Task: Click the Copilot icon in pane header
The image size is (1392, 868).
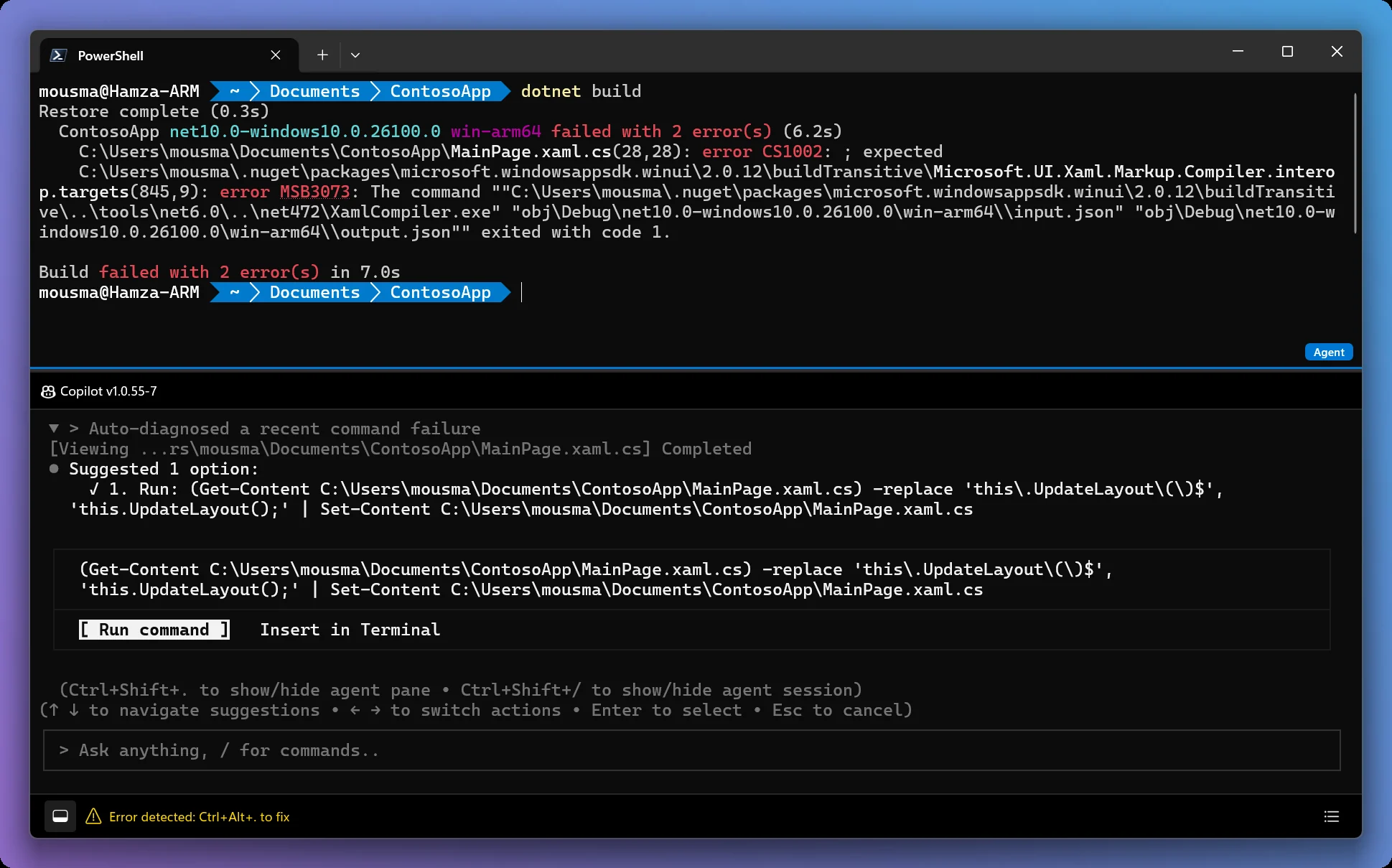Action: tap(48, 391)
